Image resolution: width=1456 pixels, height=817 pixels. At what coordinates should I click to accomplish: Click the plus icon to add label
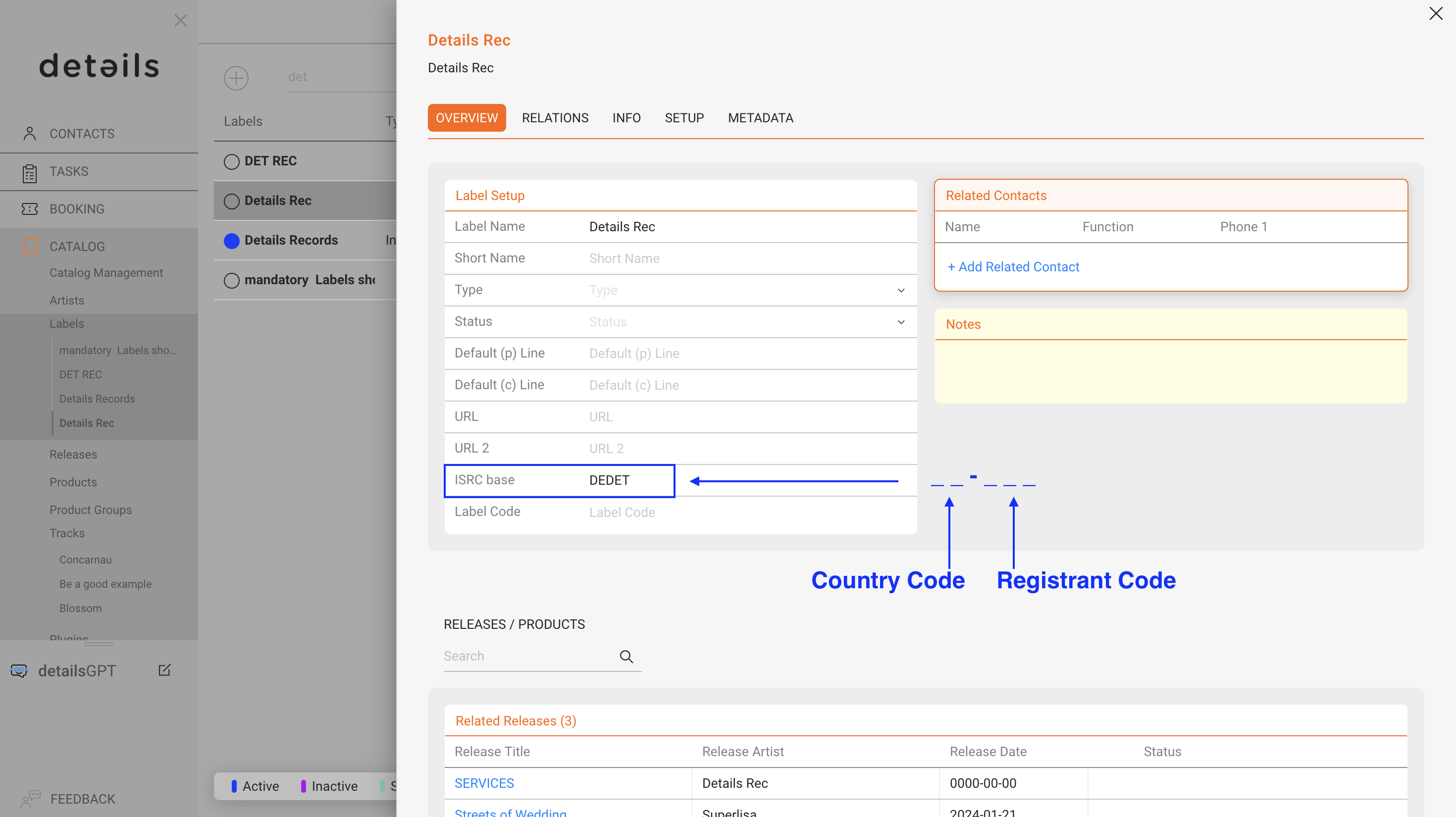(x=236, y=78)
